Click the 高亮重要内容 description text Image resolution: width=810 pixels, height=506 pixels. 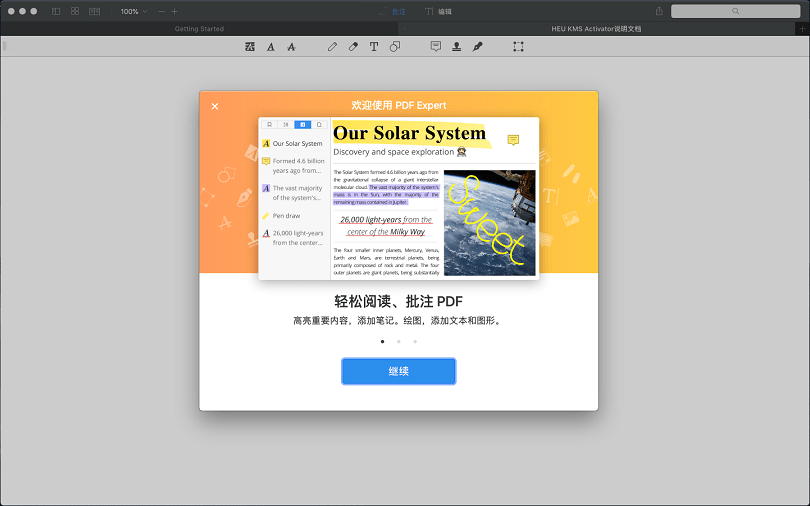[x=399, y=321]
